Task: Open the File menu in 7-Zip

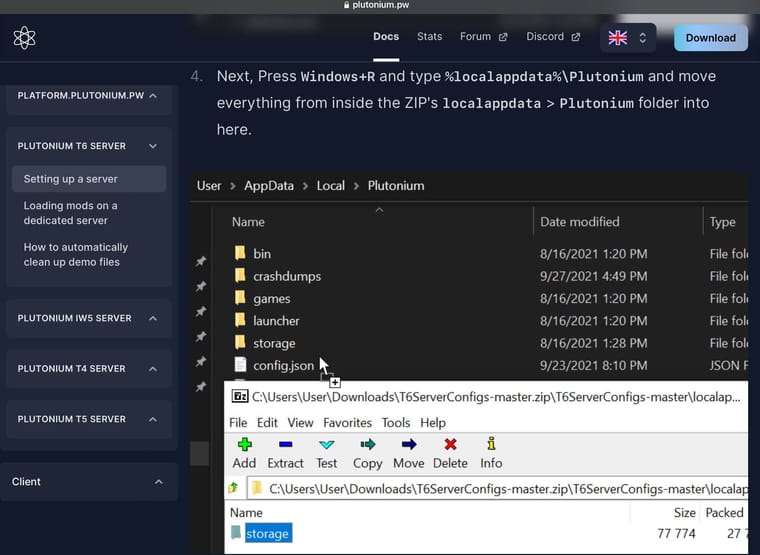Action: click(238, 423)
